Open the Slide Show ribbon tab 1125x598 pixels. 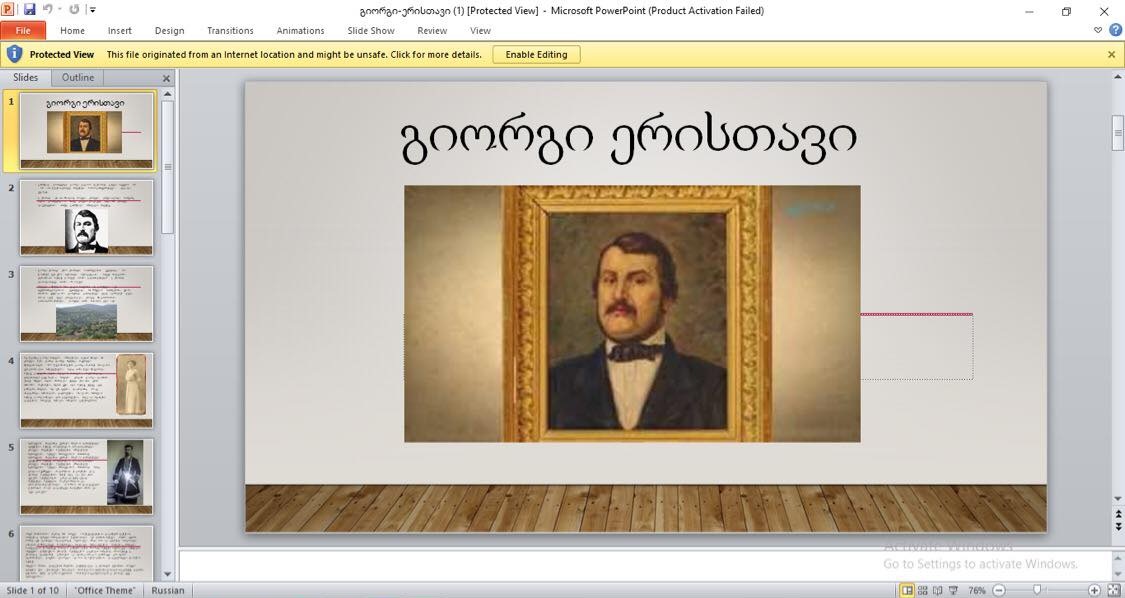[371, 31]
